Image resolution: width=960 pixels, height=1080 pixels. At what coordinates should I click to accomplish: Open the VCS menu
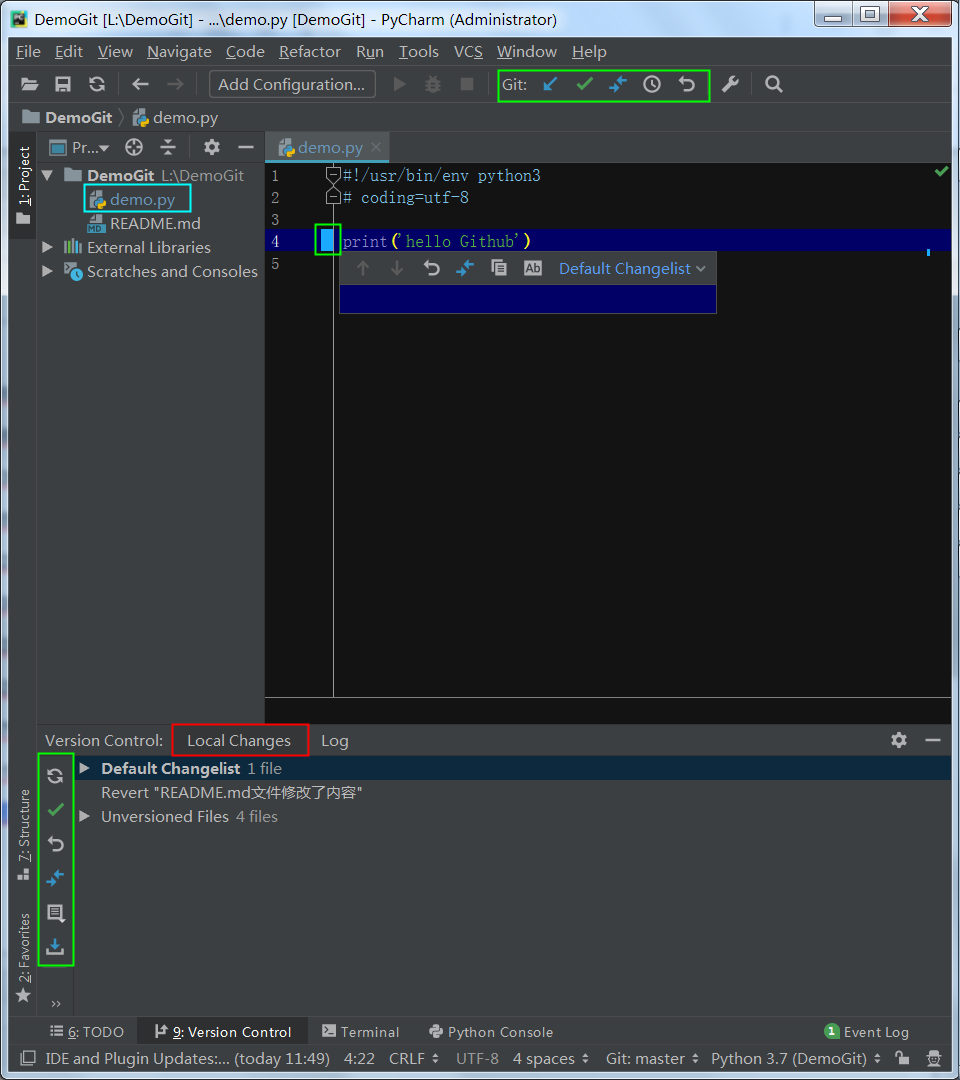coord(468,52)
